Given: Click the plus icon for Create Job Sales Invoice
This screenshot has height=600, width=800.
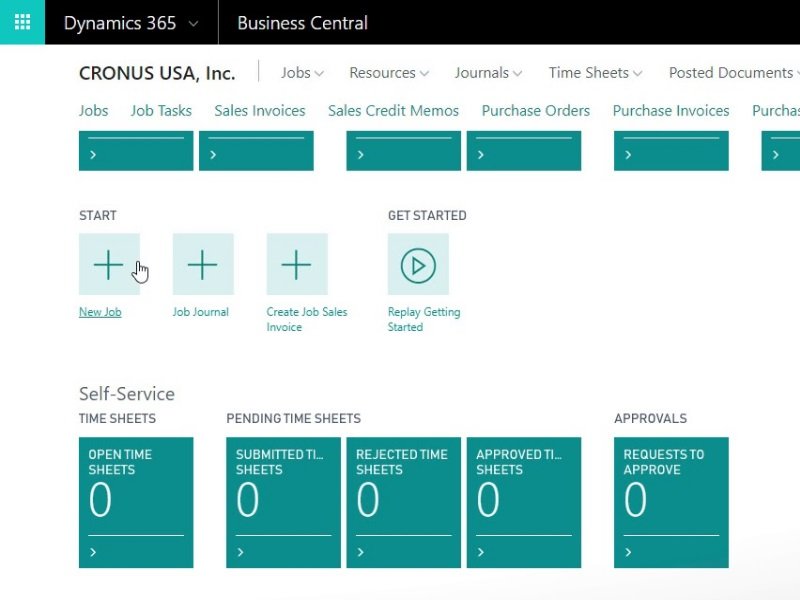Looking at the screenshot, I should 297,264.
